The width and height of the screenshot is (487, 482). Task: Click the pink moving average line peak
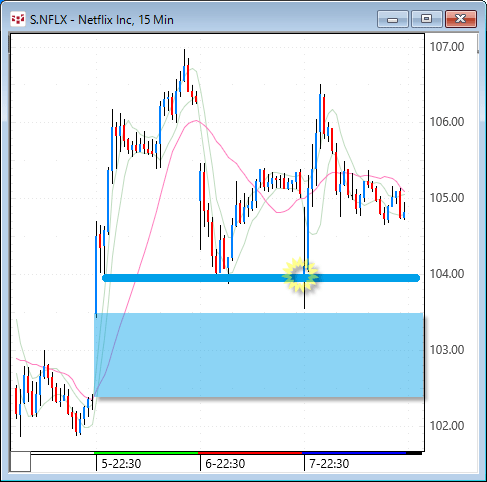[x=196, y=121]
